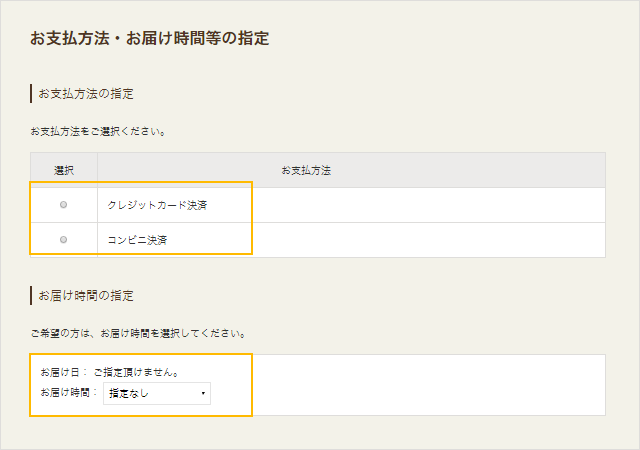The height and width of the screenshot is (450, 640).
Task: Click the お支払方法の指定 section heading
Action: tap(86, 94)
